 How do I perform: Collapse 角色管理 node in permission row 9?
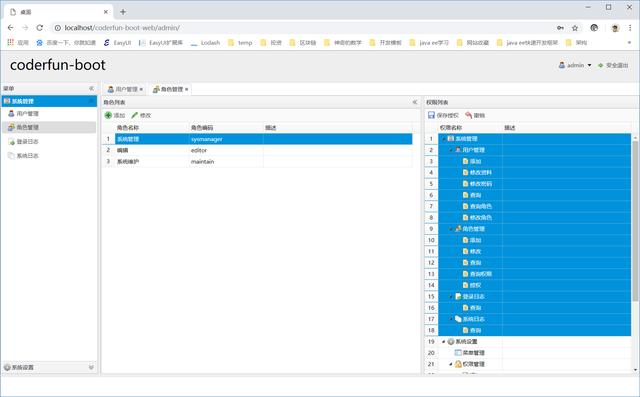point(451,229)
